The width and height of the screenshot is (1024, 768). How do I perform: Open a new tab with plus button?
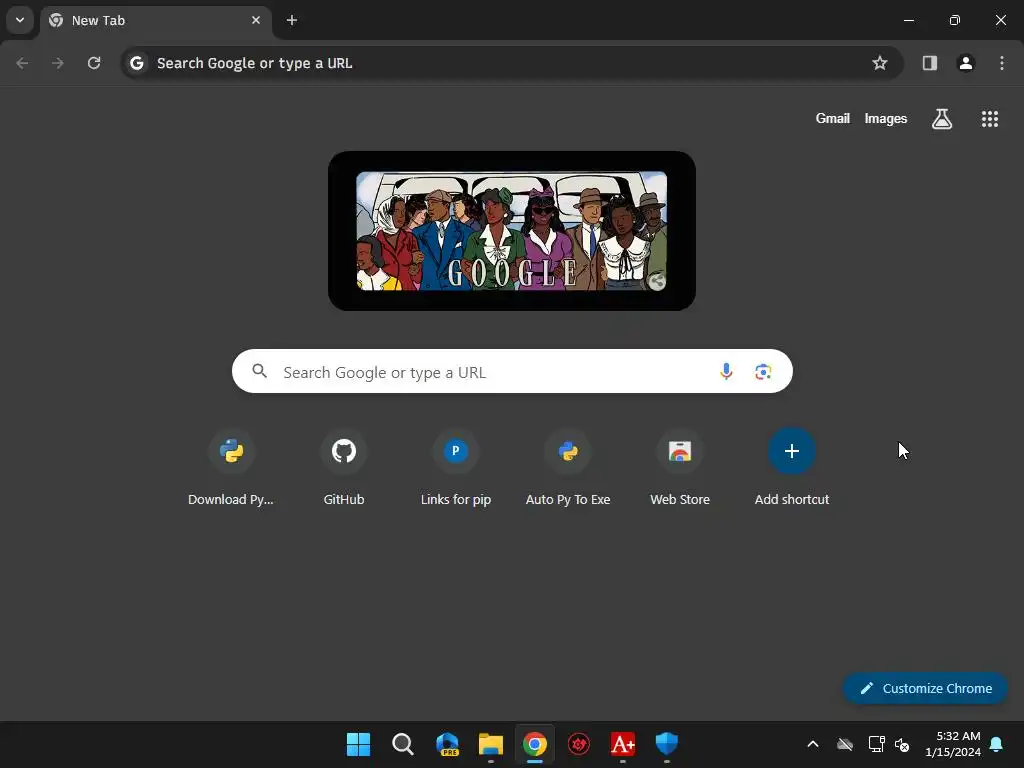click(292, 20)
